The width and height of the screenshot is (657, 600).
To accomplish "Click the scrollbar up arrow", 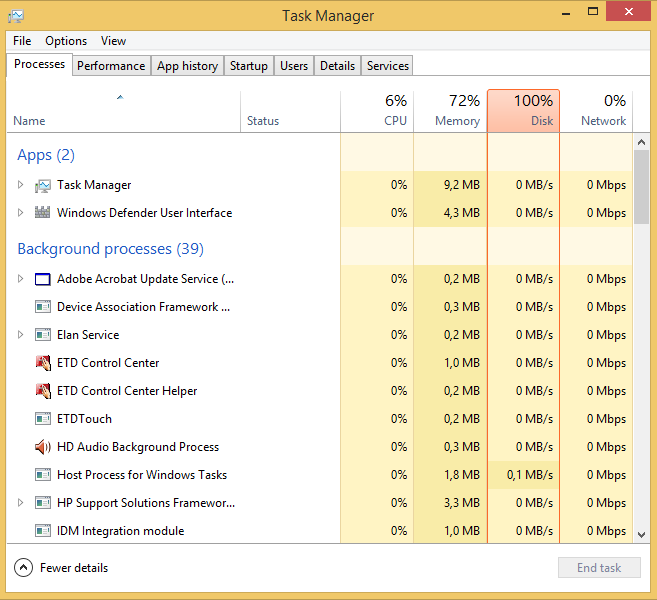I will [641, 142].
